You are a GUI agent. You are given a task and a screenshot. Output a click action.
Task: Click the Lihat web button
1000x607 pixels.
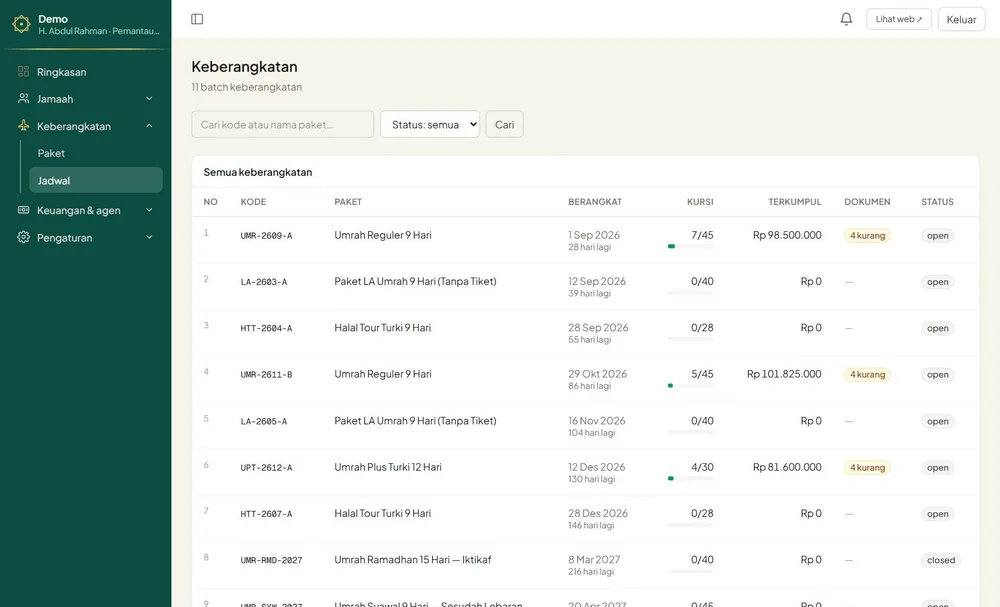click(x=899, y=19)
